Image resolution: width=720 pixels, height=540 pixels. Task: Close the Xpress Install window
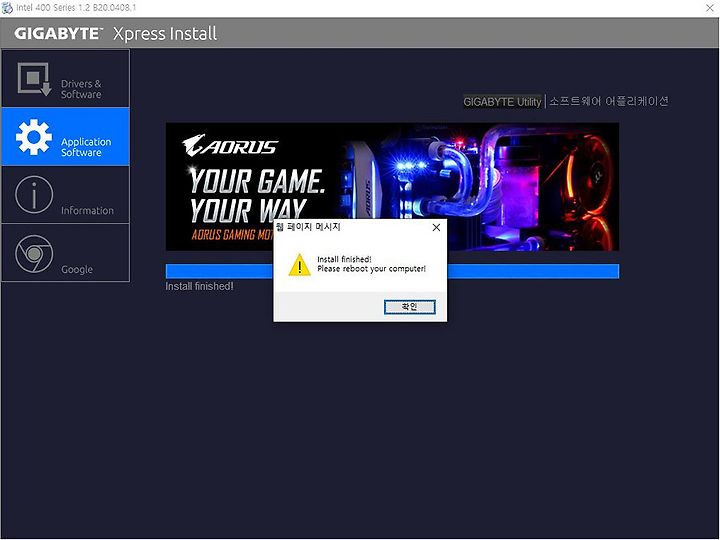[710, 8]
